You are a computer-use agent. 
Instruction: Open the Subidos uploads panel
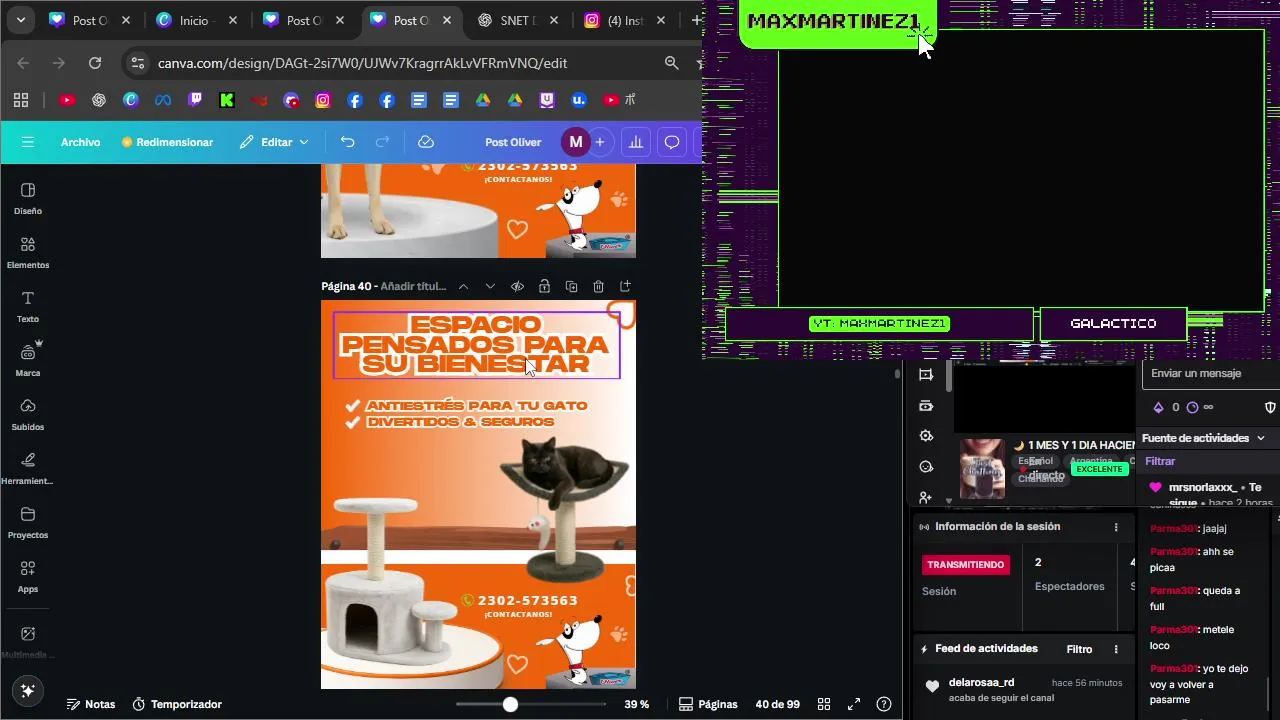28,415
